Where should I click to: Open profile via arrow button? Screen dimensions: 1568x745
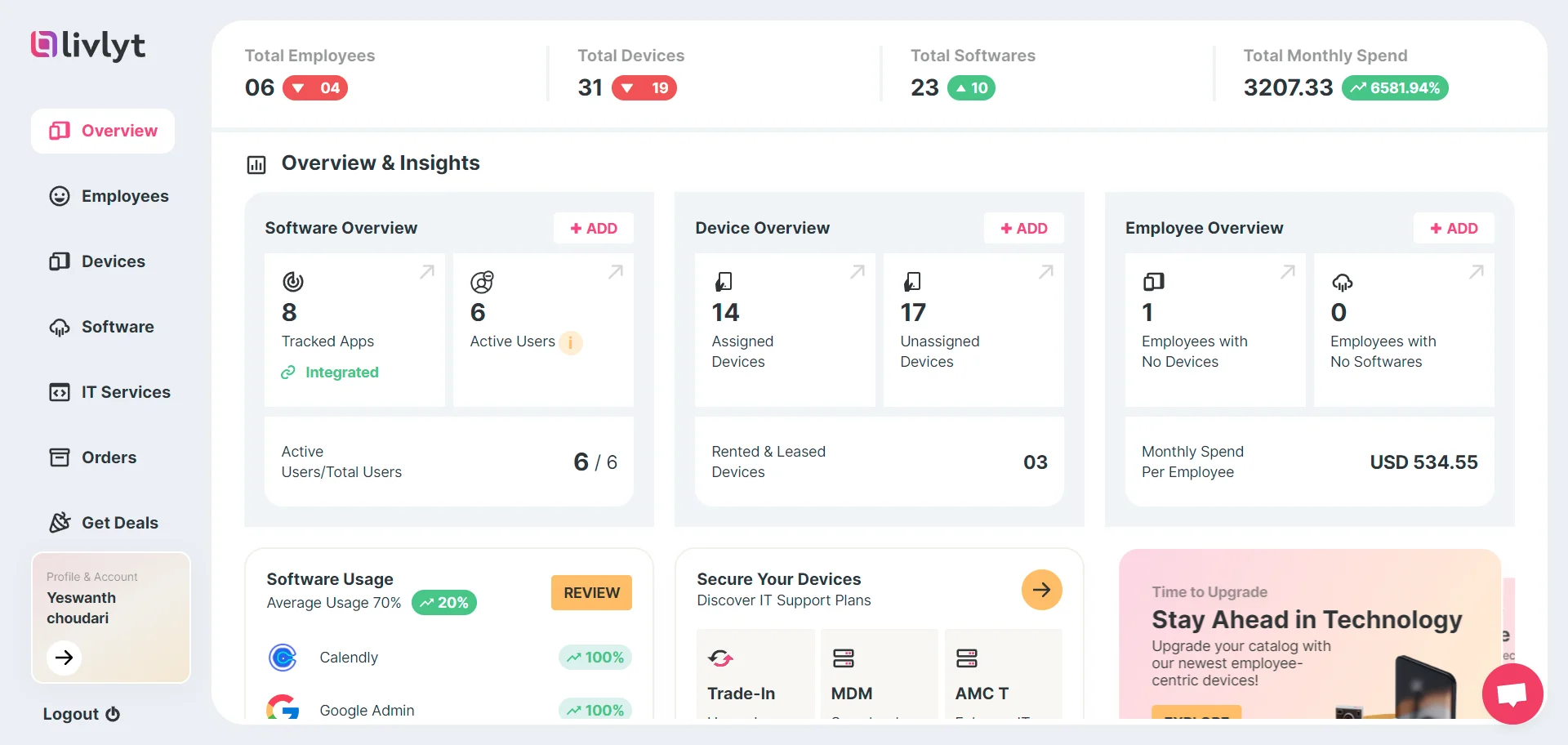click(65, 658)
